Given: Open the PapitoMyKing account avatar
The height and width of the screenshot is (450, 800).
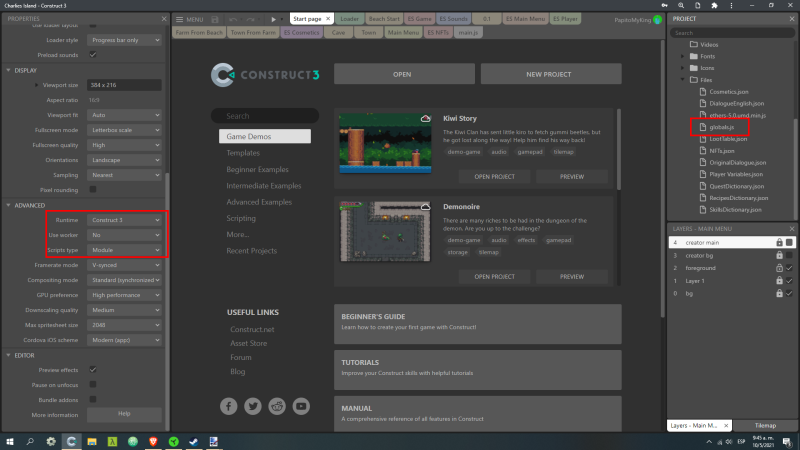Looking at the screenshot, I should (657, 20).
